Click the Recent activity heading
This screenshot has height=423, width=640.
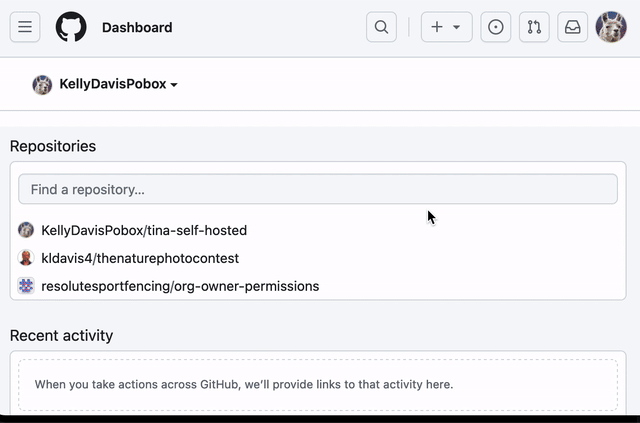pyautogui.click(x=61, y=336)
